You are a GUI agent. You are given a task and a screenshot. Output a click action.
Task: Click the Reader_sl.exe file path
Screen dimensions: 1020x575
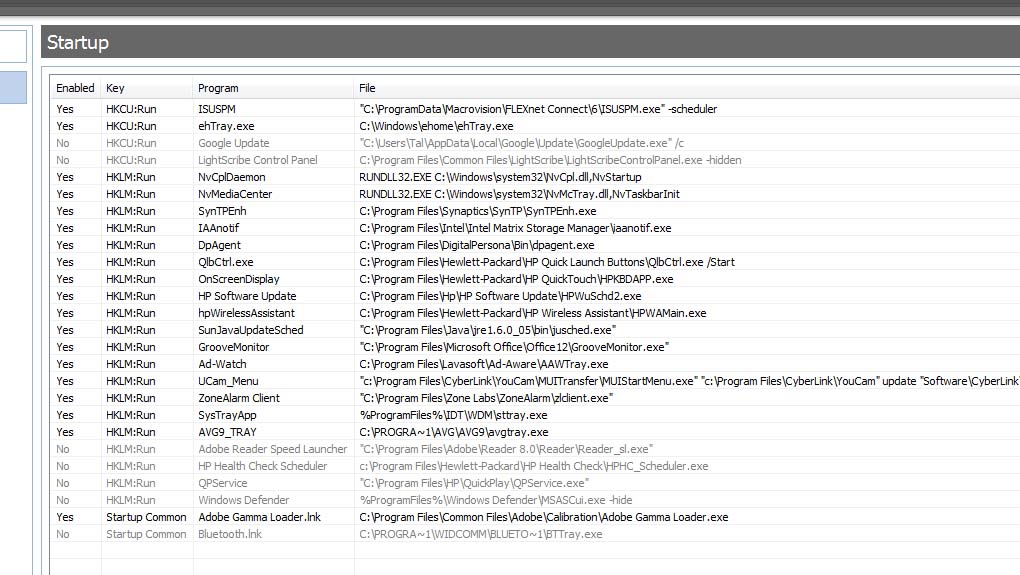click(x=506, y=449)
